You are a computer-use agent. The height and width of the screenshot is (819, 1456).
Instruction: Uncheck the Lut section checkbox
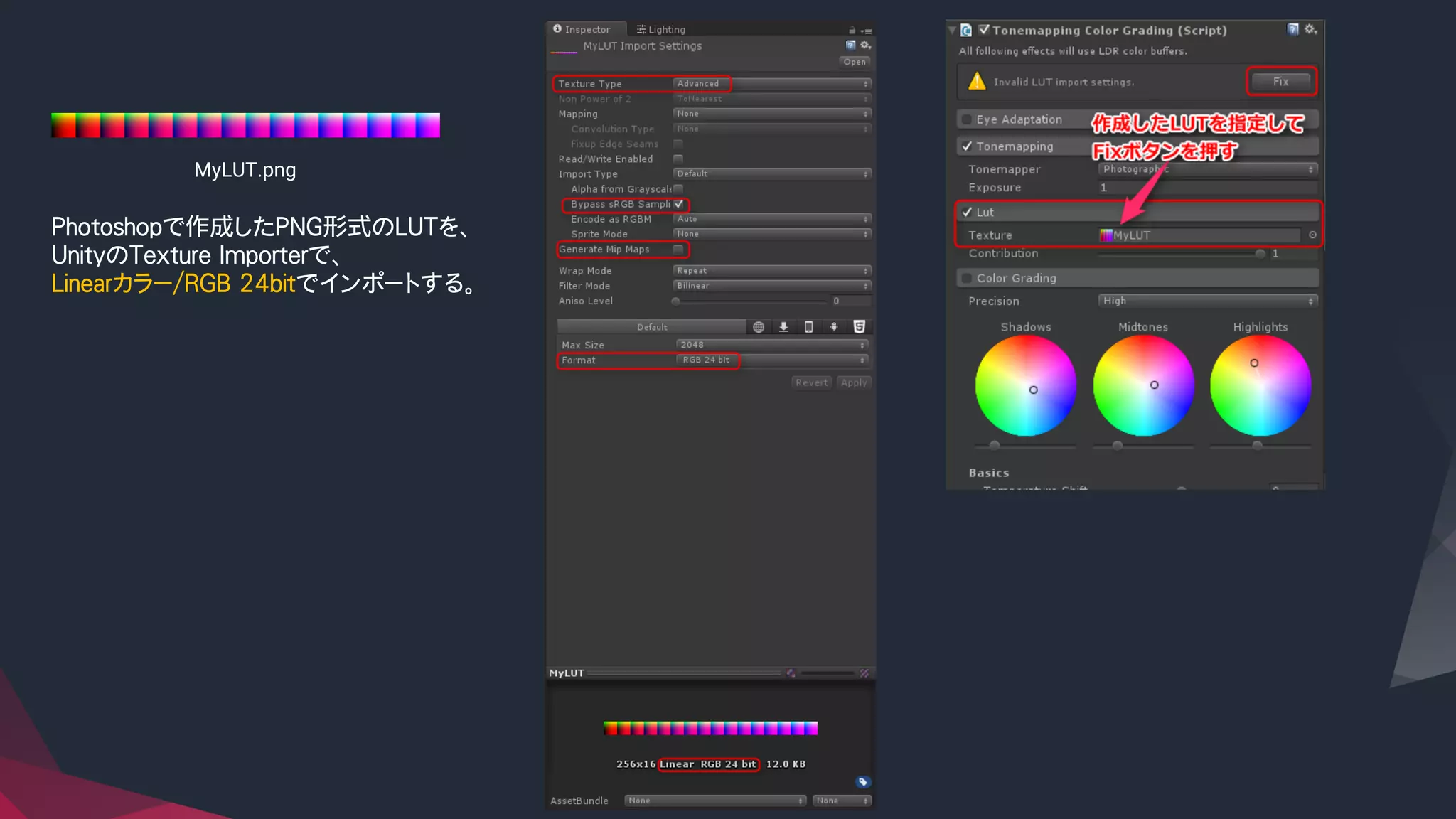[x=967, y=213]
